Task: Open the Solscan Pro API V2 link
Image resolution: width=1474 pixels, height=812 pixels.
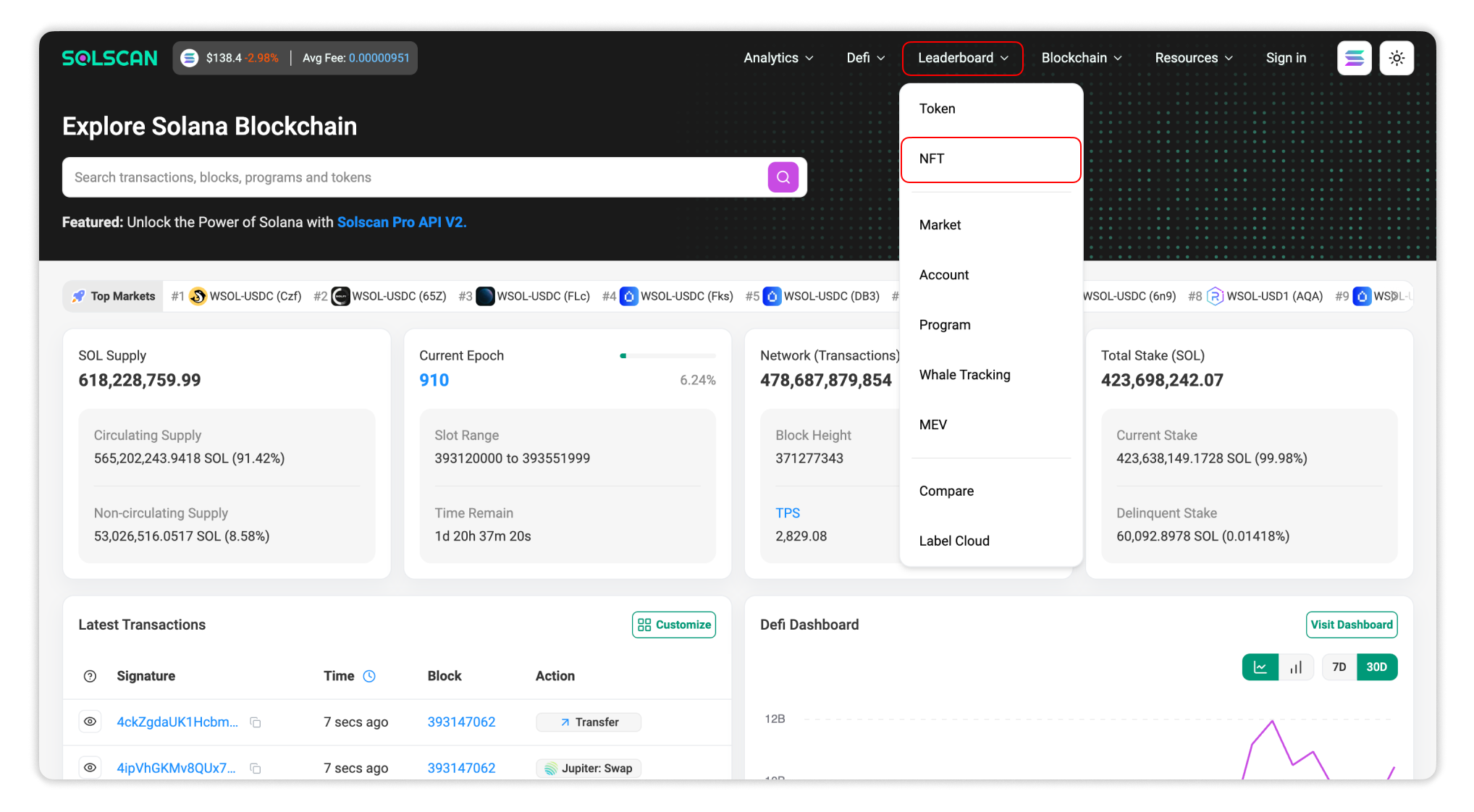Action: pos(401,222)
